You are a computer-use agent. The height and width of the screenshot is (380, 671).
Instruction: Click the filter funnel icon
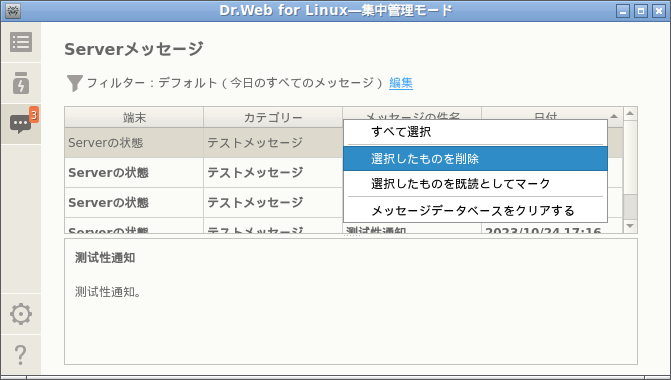pyautogui.click(x=74, y=83)
